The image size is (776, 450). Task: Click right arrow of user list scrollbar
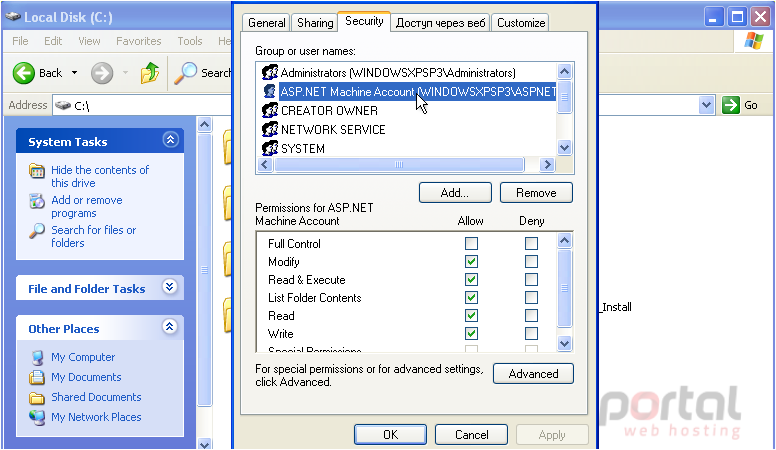[547, 164]
